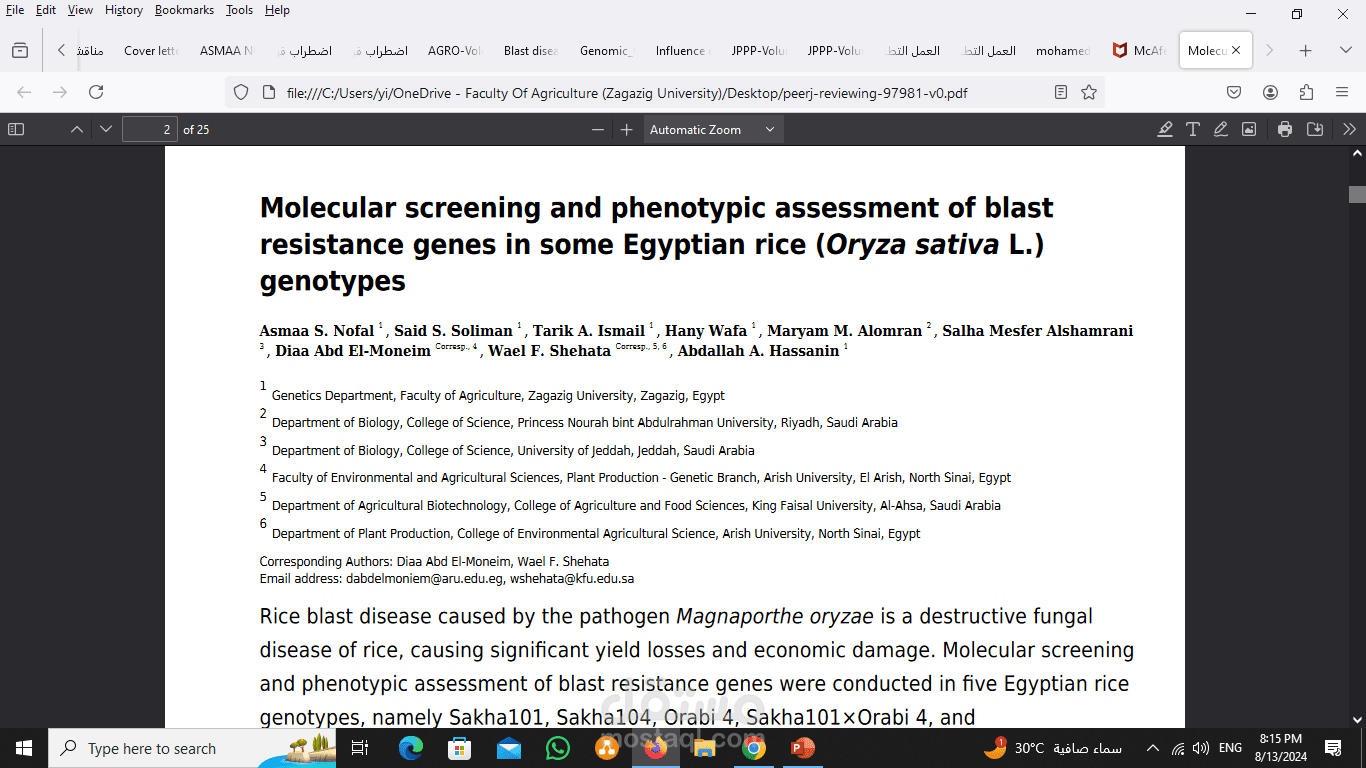This screenshot has width=1366, height=768.
Task: Select the Draw annotation tool
Action: coord(1221,129)
